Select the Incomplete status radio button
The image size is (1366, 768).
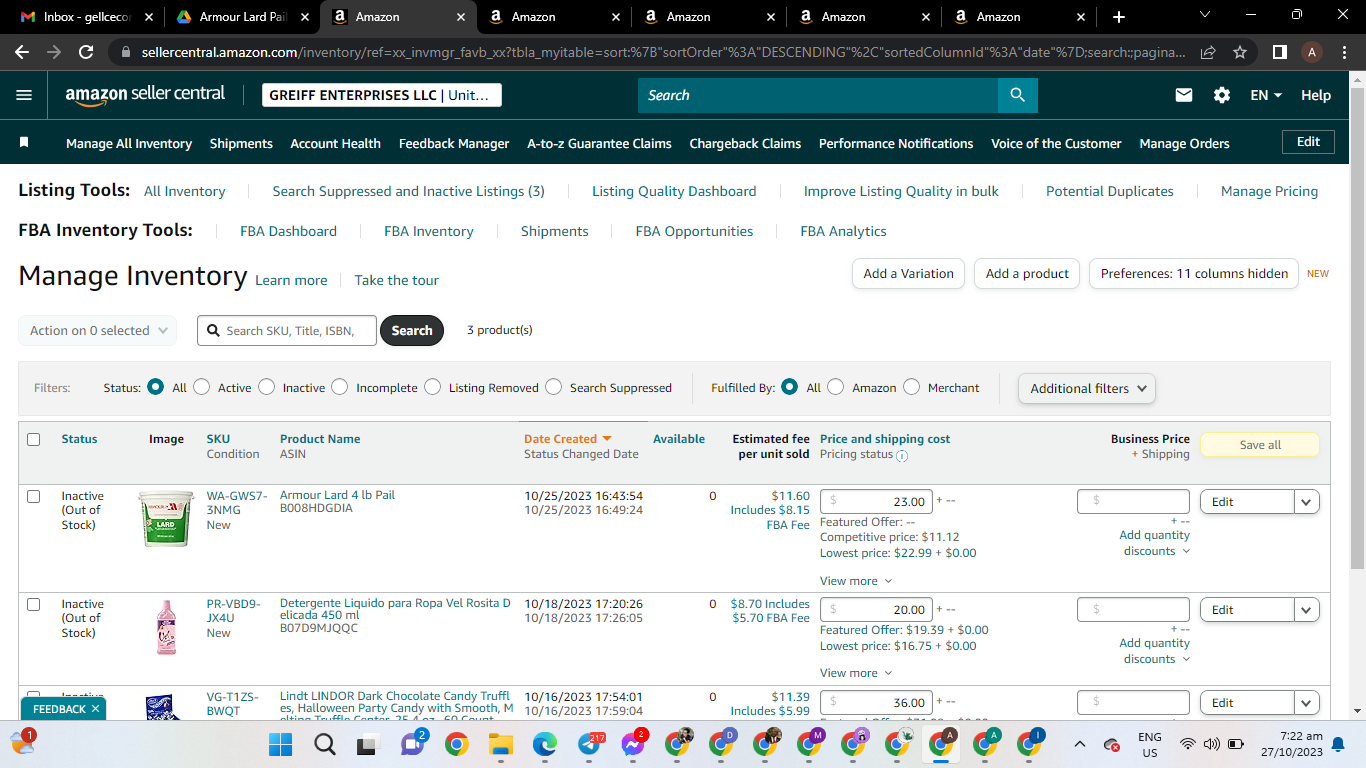[340, 387]
